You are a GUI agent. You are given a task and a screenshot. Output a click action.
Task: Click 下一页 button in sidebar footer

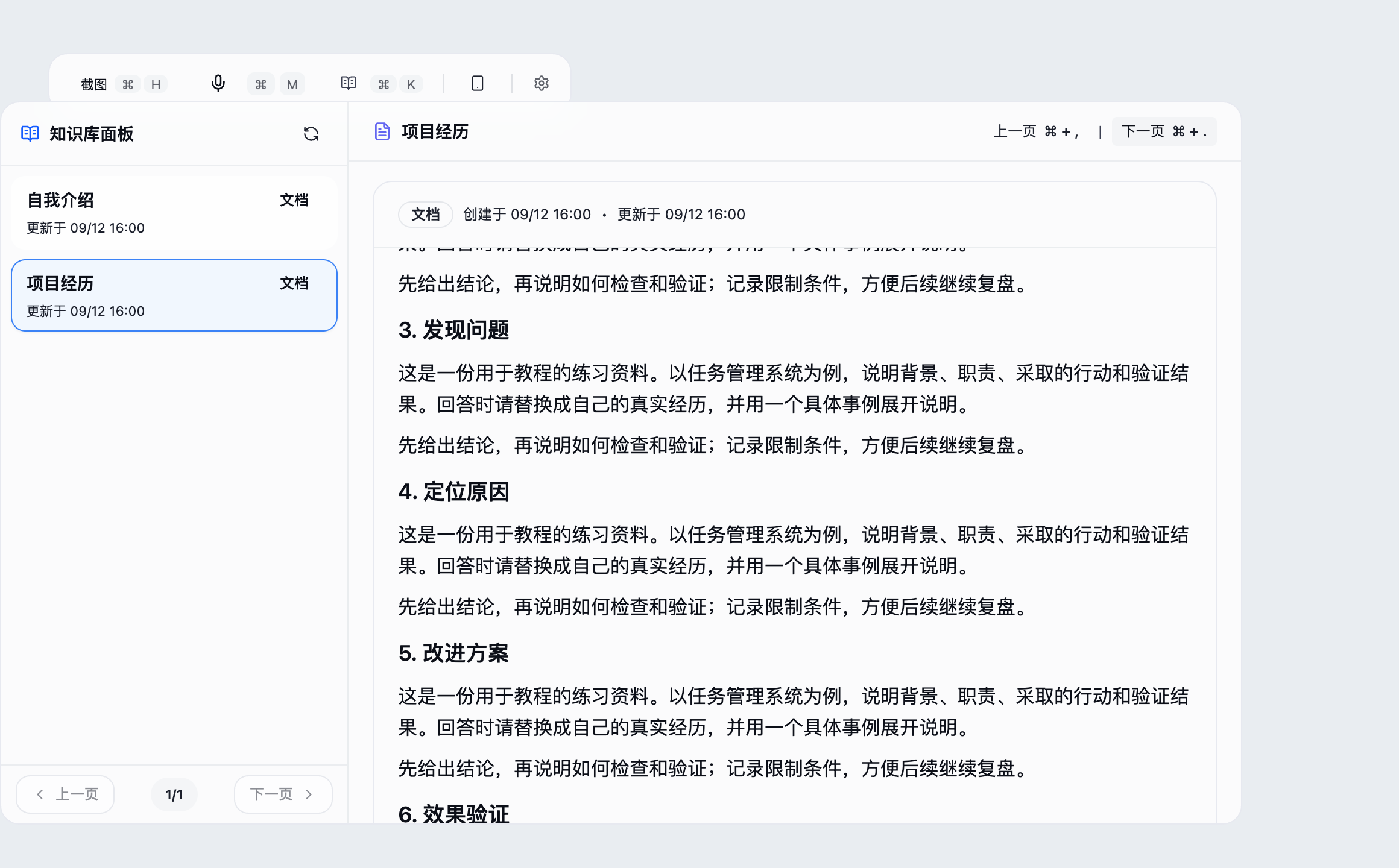(x=283, y=794)
